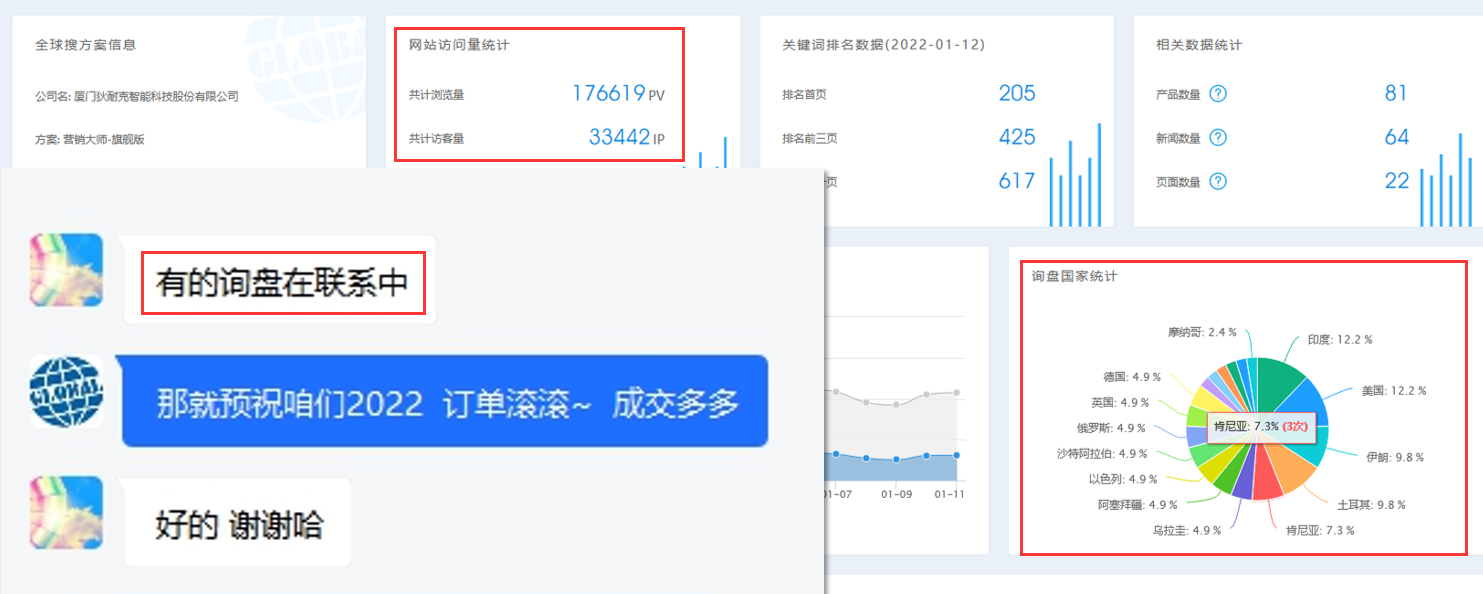
Task: Click the pie label 阿塞拜疆: 4.9 %
Action: 1139,505
